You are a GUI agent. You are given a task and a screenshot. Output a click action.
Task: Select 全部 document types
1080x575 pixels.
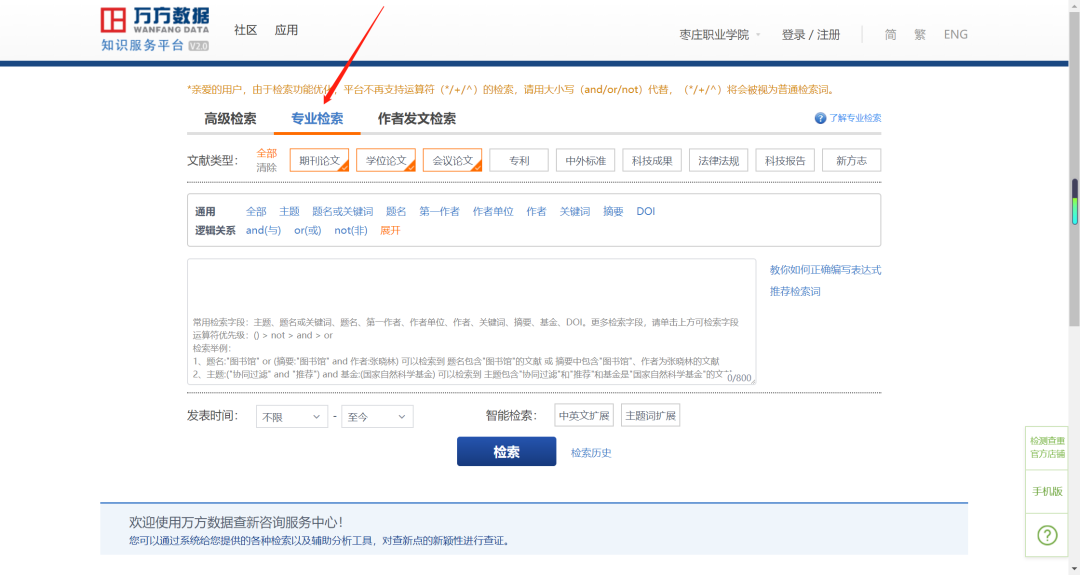point(267,153)
